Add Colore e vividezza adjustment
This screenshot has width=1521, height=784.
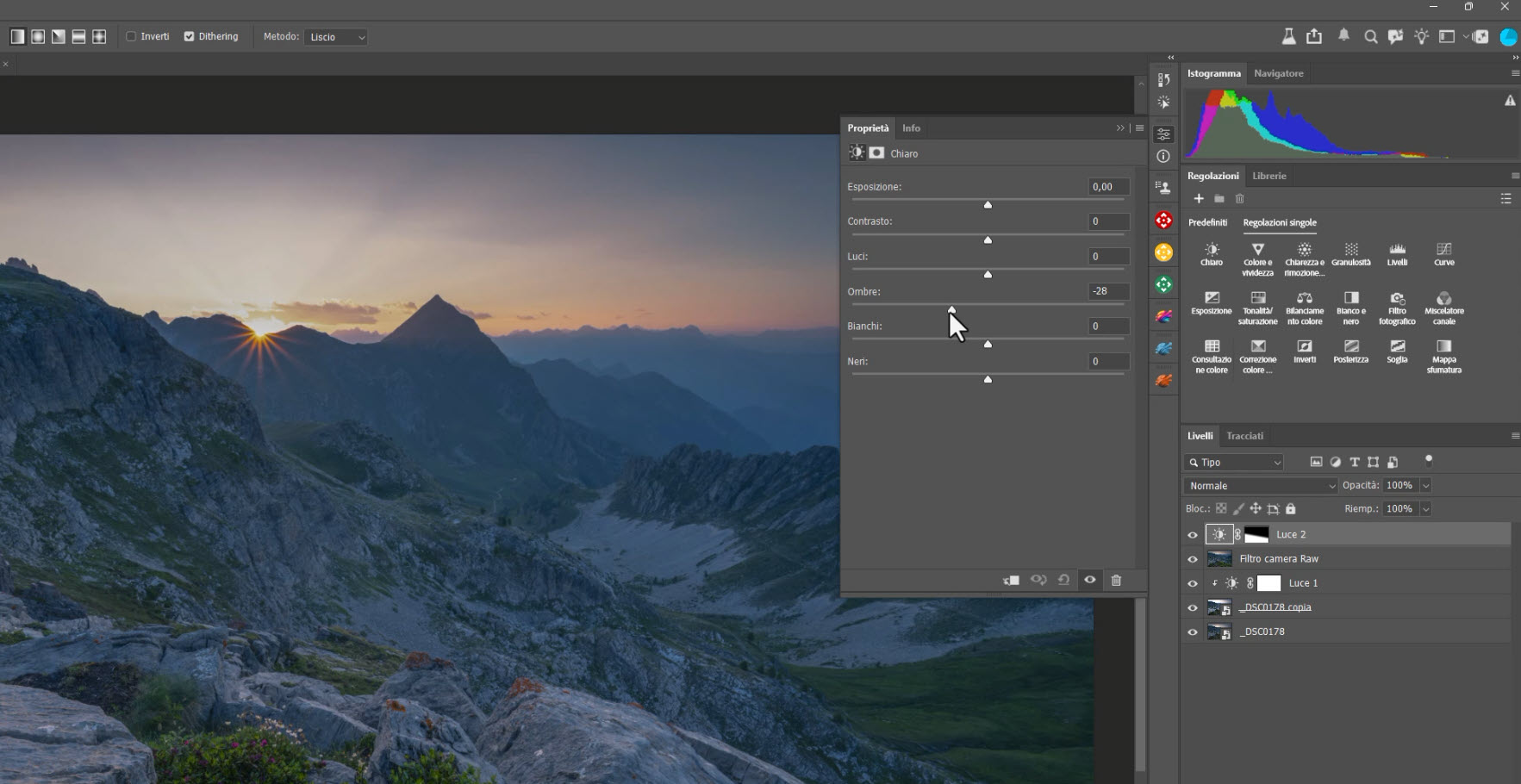pos(1257,259)
